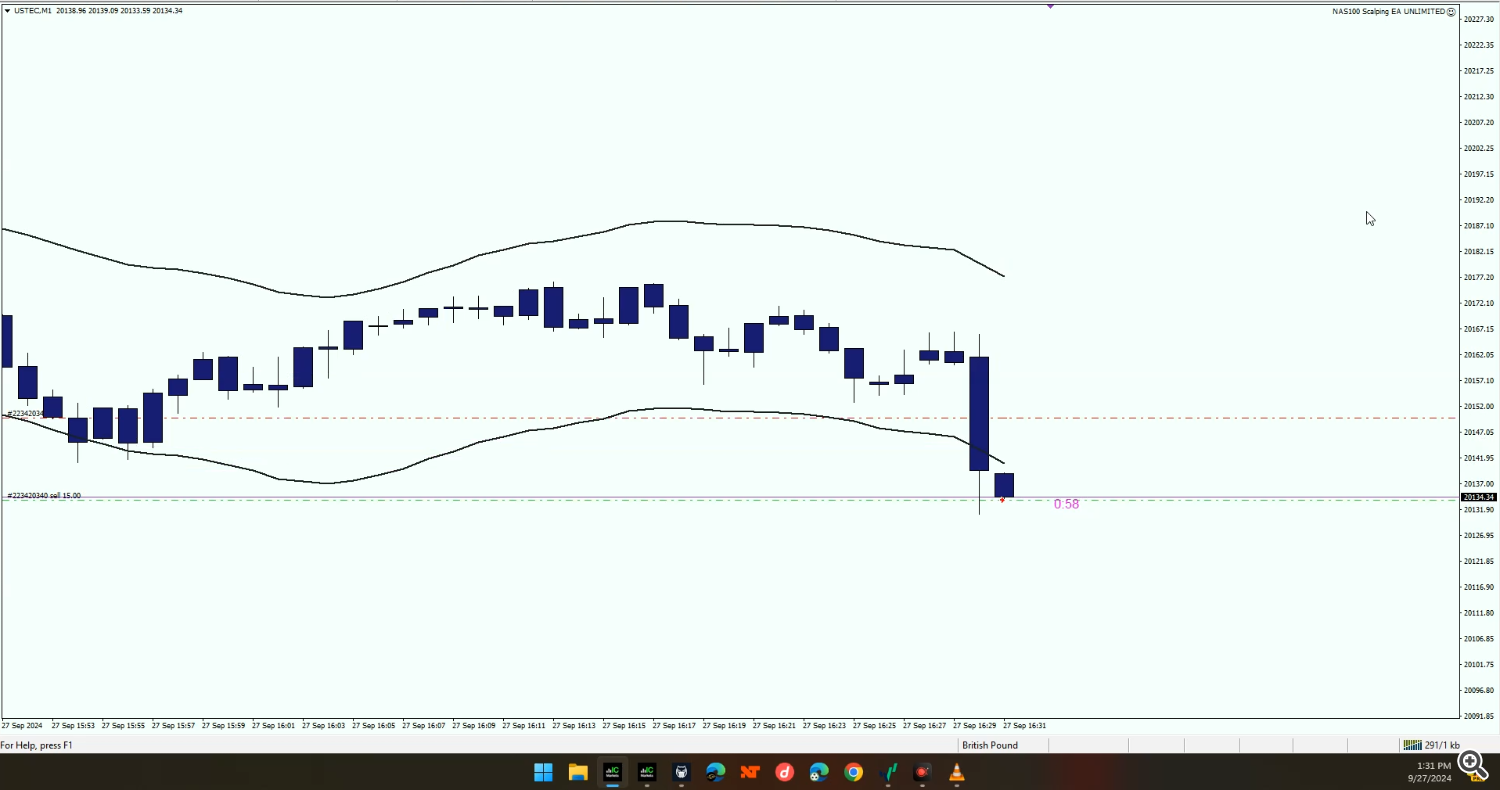Switch to the IC Markets instance beside the owl icon
This screenshot has height=790, width=1500.
(647, 772)
